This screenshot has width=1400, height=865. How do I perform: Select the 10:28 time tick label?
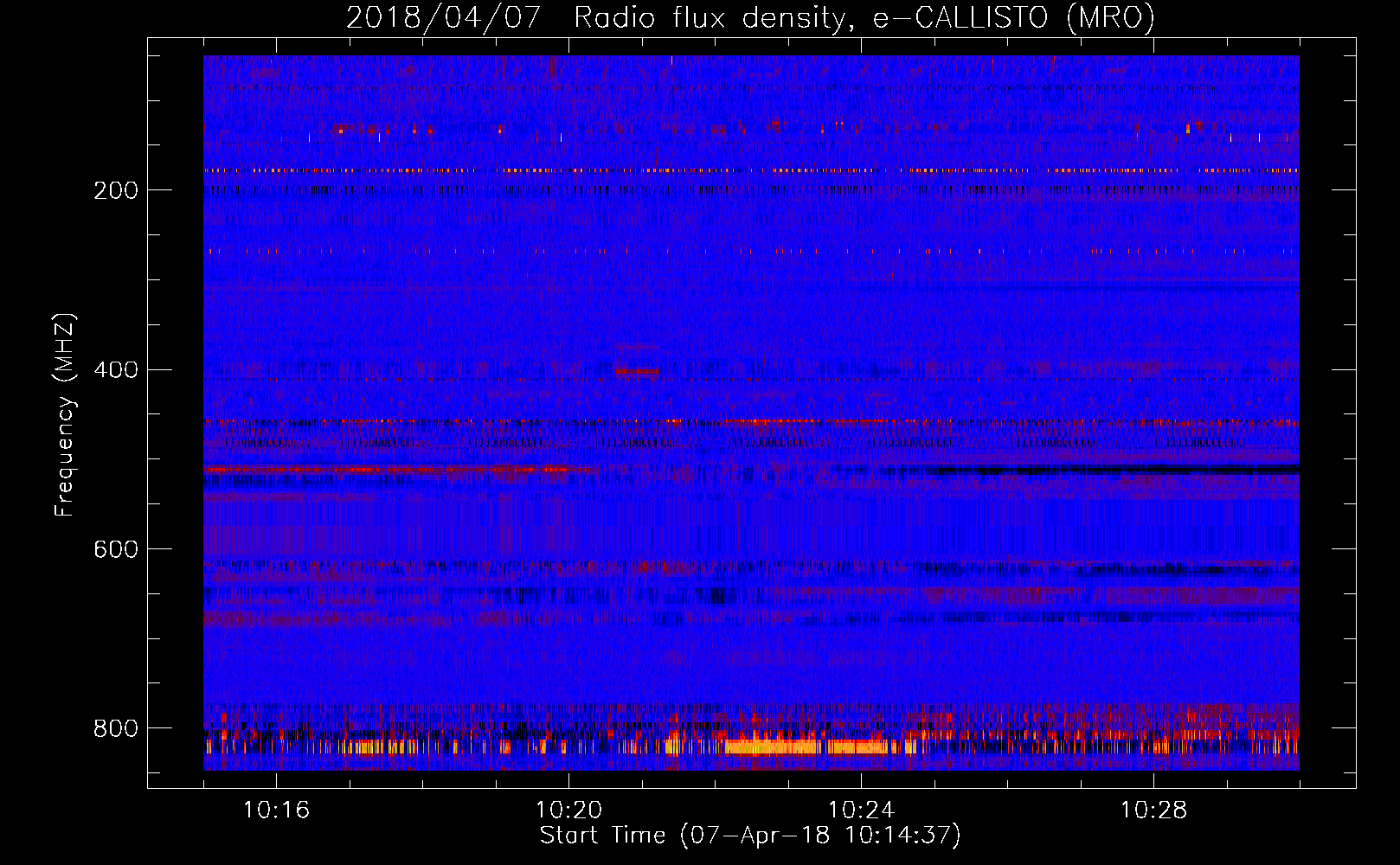(1153, 811)
